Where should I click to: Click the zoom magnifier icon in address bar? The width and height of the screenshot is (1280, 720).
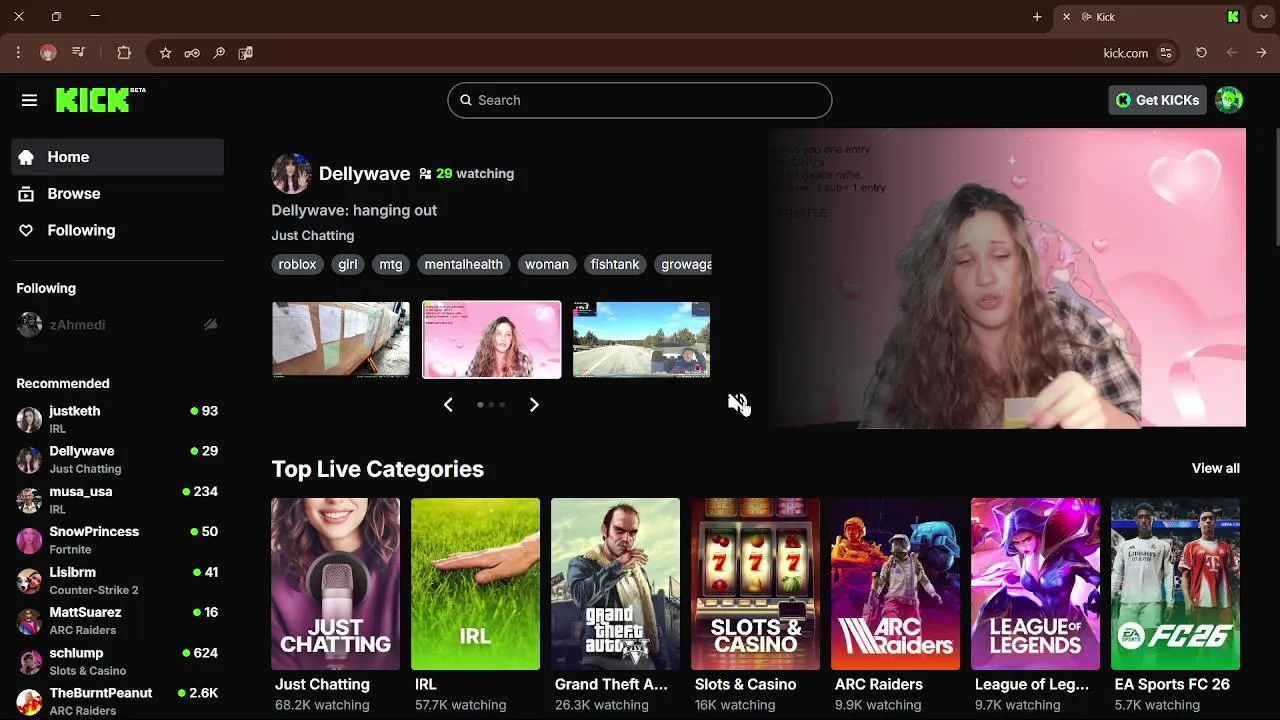(x=219, y=53)
